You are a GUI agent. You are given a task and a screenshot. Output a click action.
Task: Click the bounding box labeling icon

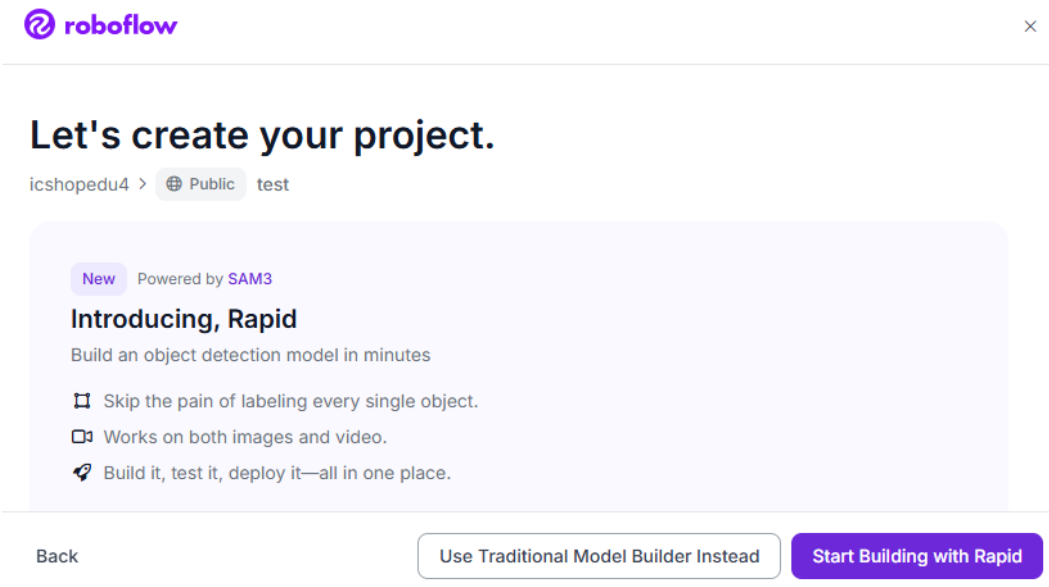click(x=82, y=401)
